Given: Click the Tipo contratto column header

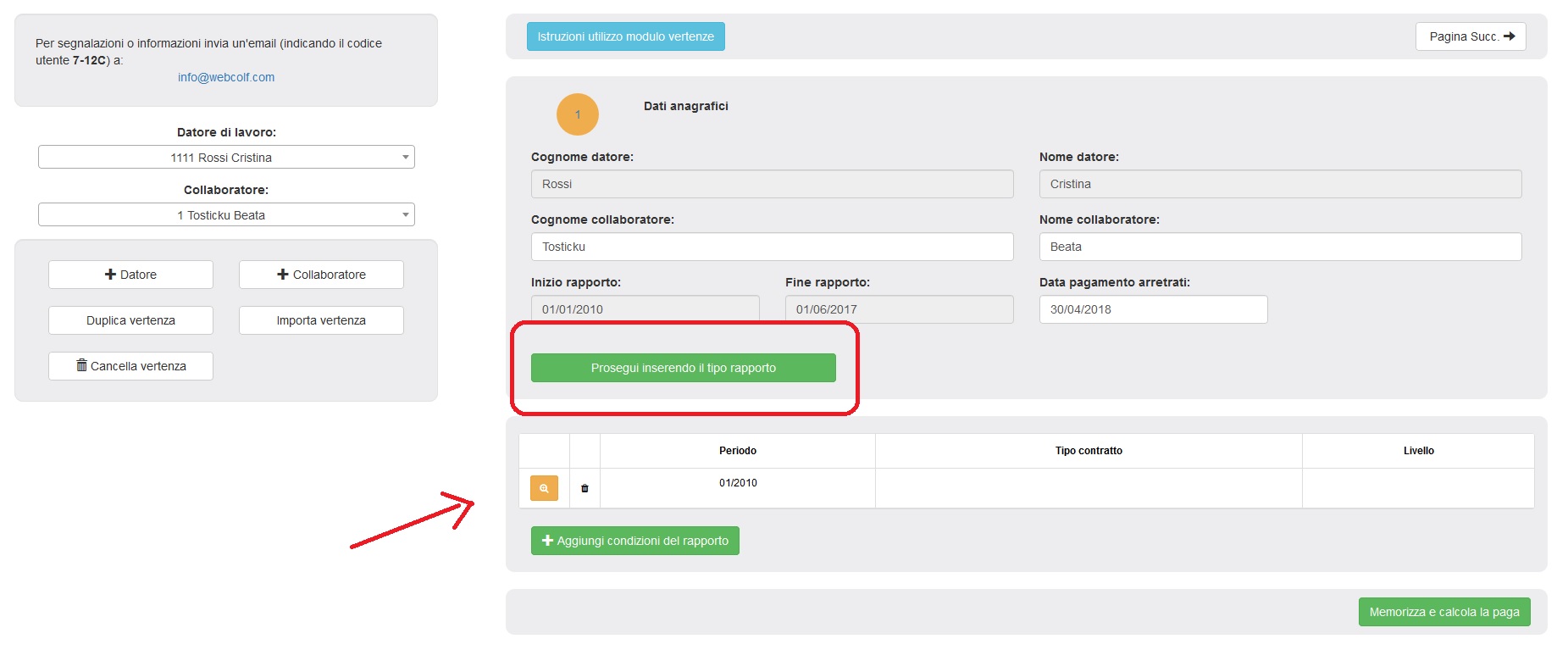Looking at the screenshot, I should tap(1089, 451).
